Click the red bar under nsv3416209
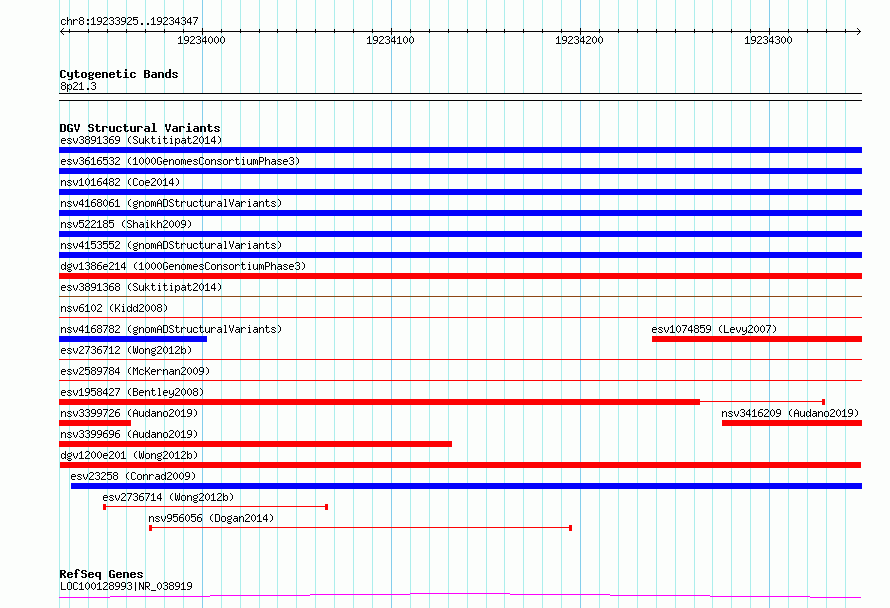The width and height of the screenshot is (890, 608). [792, 423]
